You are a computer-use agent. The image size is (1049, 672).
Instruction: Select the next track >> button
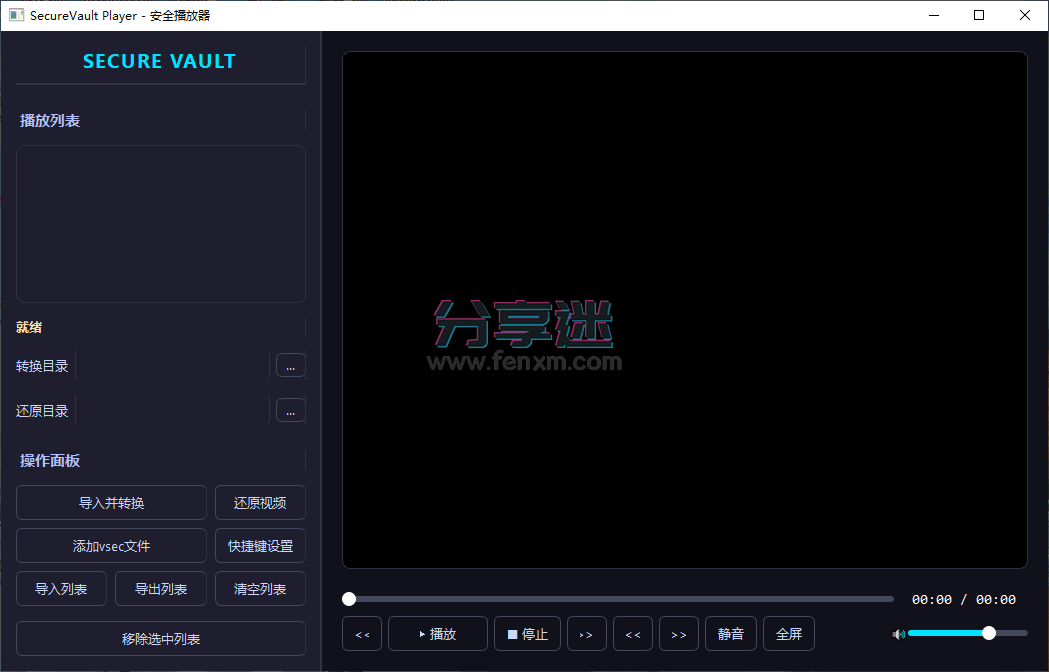(679, 633)
